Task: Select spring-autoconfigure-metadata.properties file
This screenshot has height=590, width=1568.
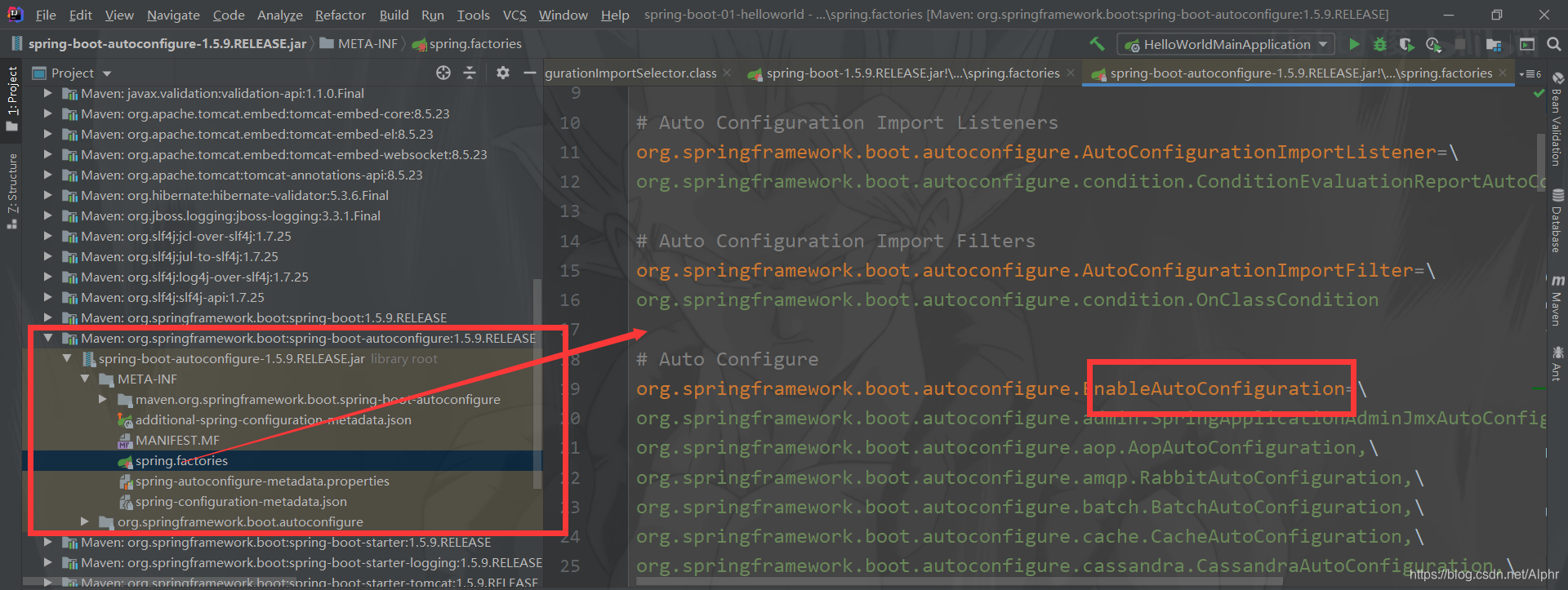Action: (x=262, y=481)
